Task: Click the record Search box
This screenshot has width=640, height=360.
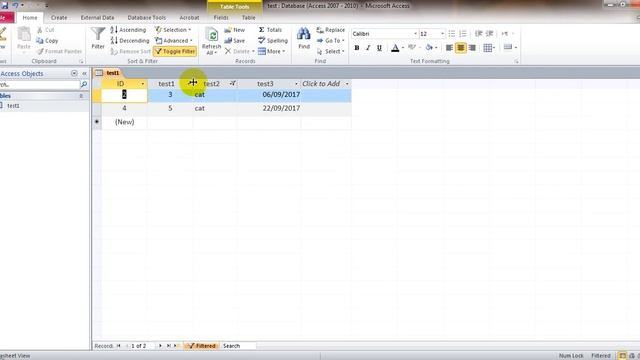Action: [239, 346]
